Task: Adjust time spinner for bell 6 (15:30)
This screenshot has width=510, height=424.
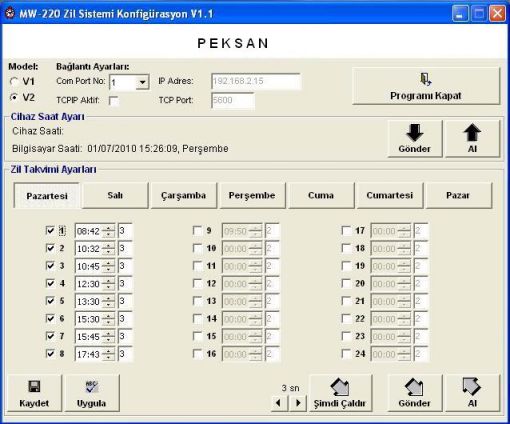Action: (109, 319)
